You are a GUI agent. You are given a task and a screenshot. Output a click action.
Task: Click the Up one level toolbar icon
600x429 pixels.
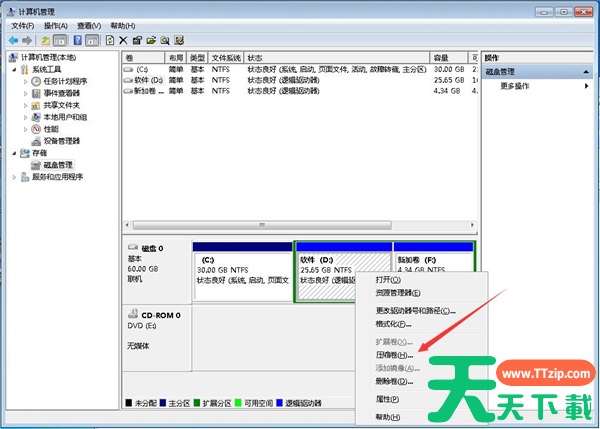coord(46,40)
